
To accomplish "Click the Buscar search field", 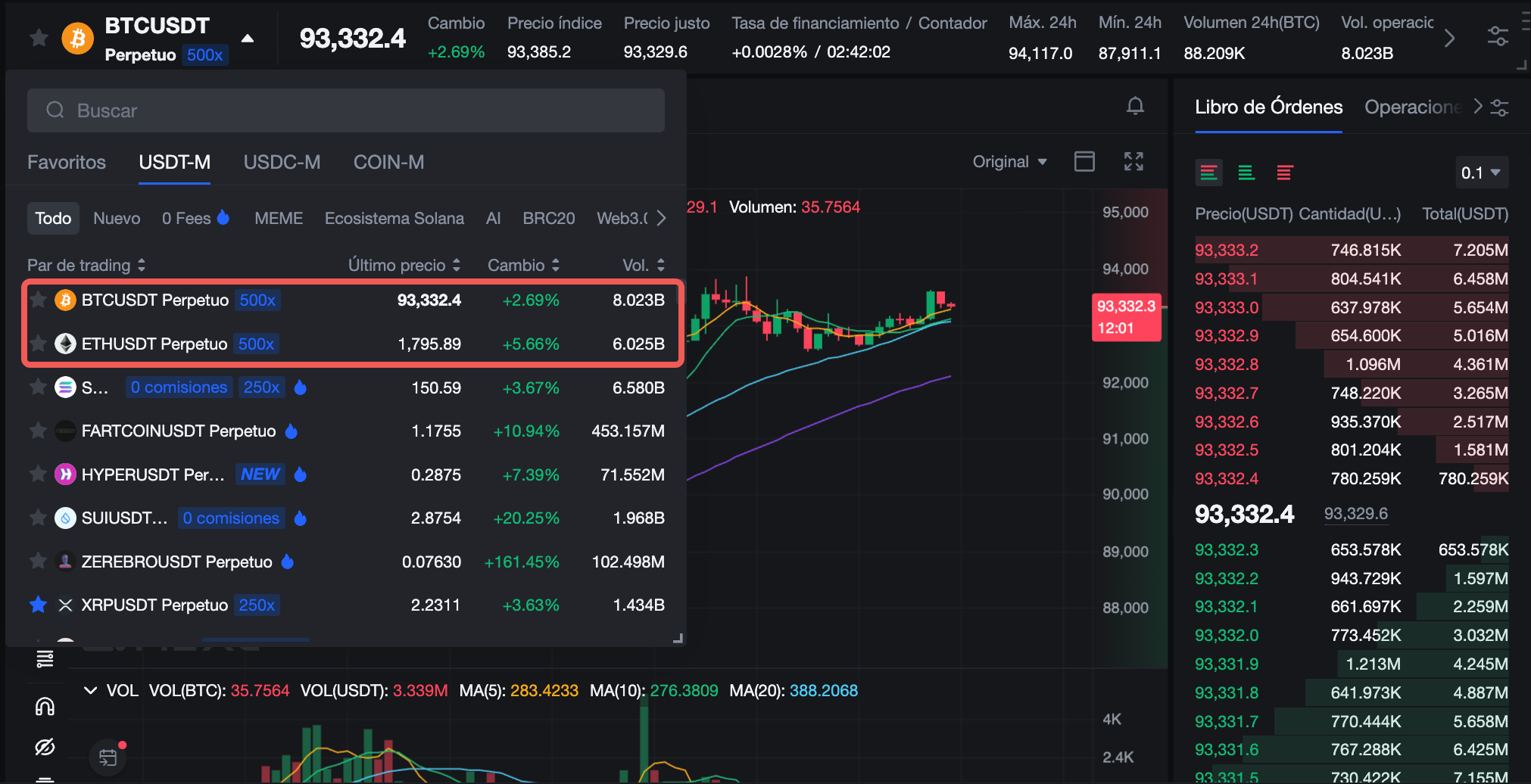I will [x=345, y=110].
